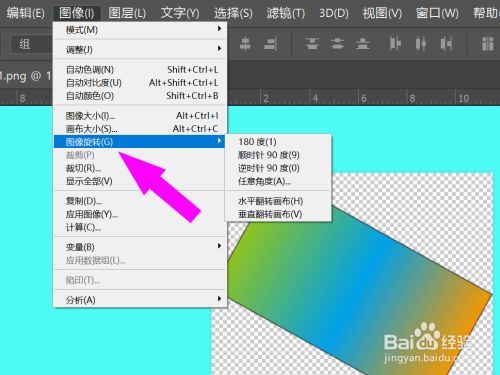Viewport: 500px width, 375px height.
Task: Open the 组 auto-select dropdown
Action: pos(32,44)
